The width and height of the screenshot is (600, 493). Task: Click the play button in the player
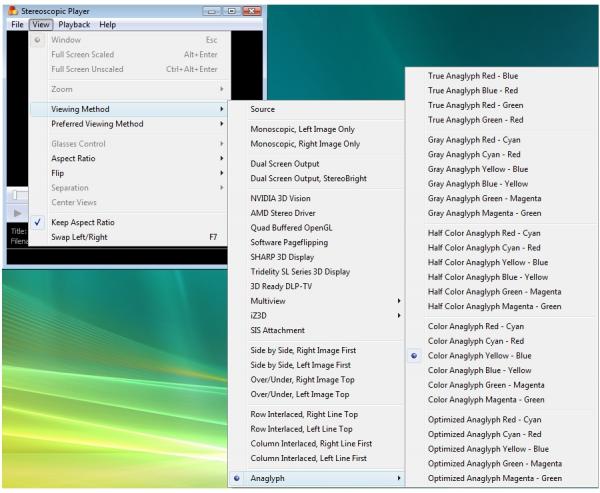pyautogui.click(x=17, y=213)
